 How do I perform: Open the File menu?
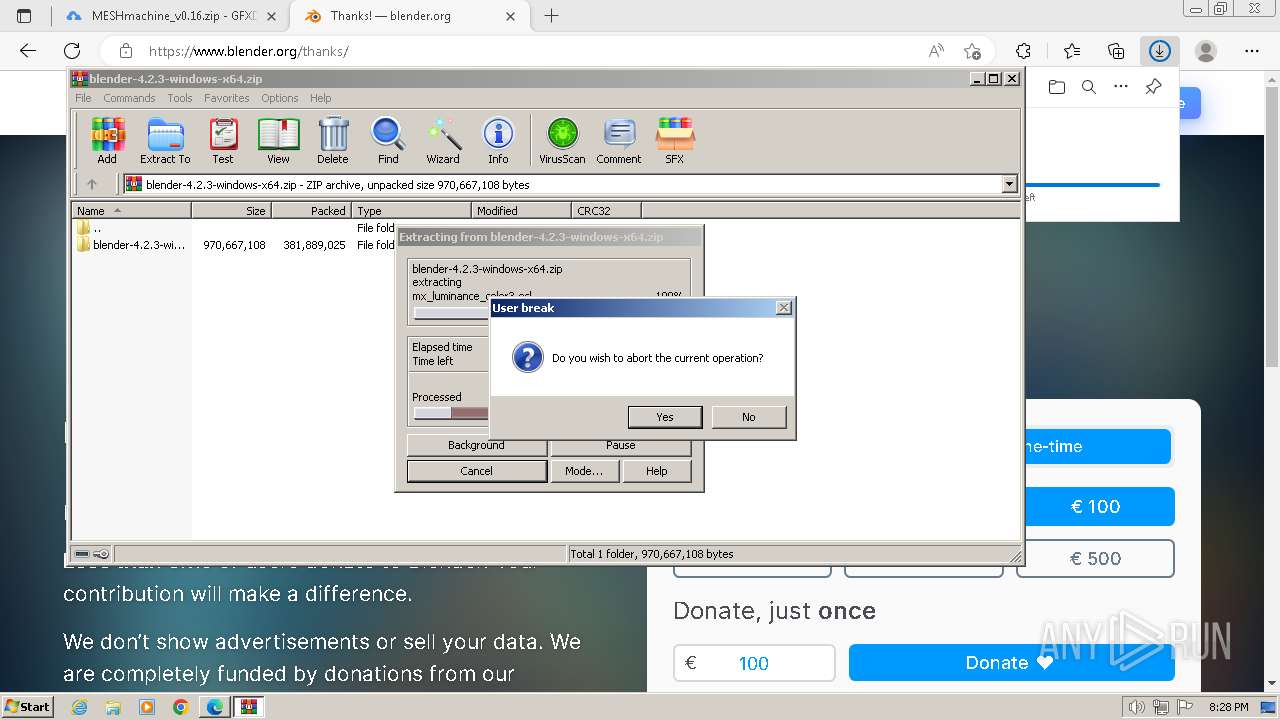(x=83, y=98)
